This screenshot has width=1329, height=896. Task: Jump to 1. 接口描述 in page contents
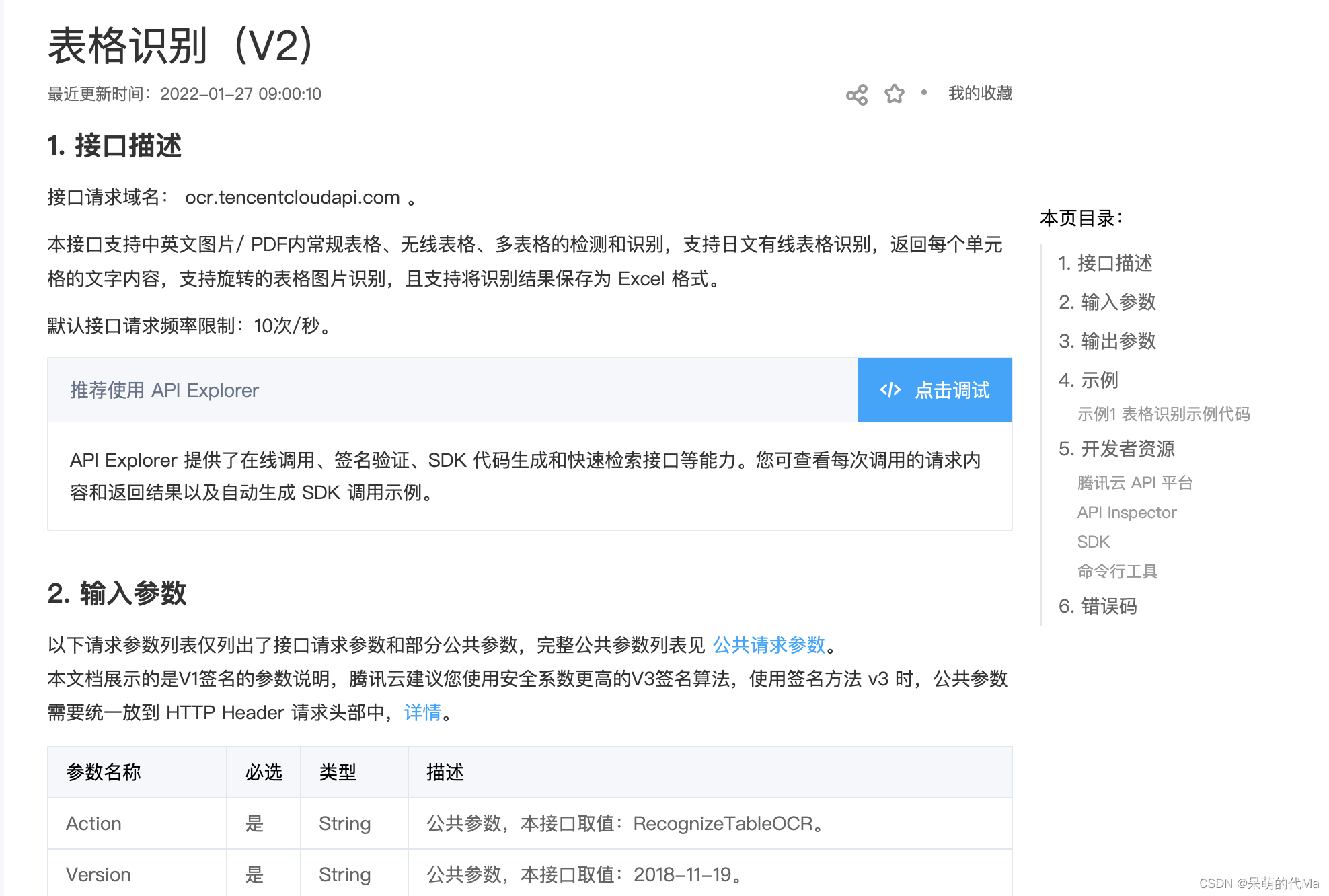(x=1104, y=263)
